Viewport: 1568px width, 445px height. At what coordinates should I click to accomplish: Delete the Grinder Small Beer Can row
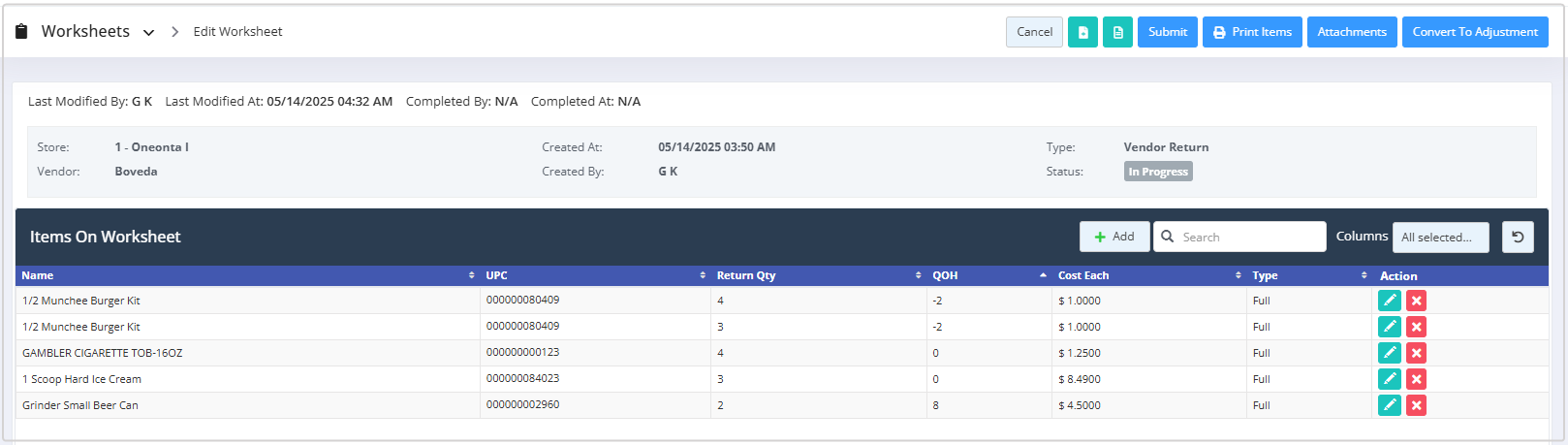click(x=1416, y=405)
